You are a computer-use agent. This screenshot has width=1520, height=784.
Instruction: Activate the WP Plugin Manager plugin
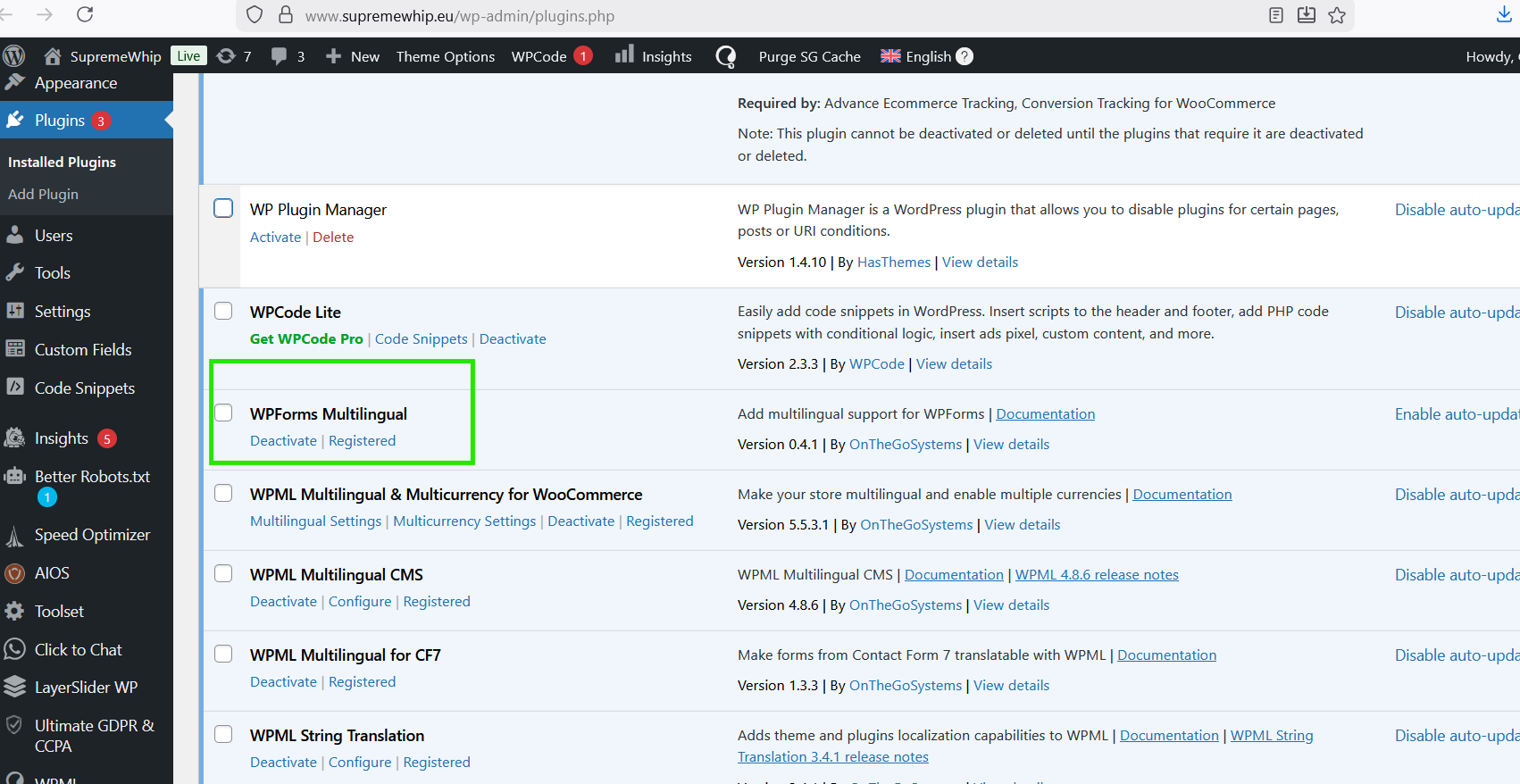(275, 238)
